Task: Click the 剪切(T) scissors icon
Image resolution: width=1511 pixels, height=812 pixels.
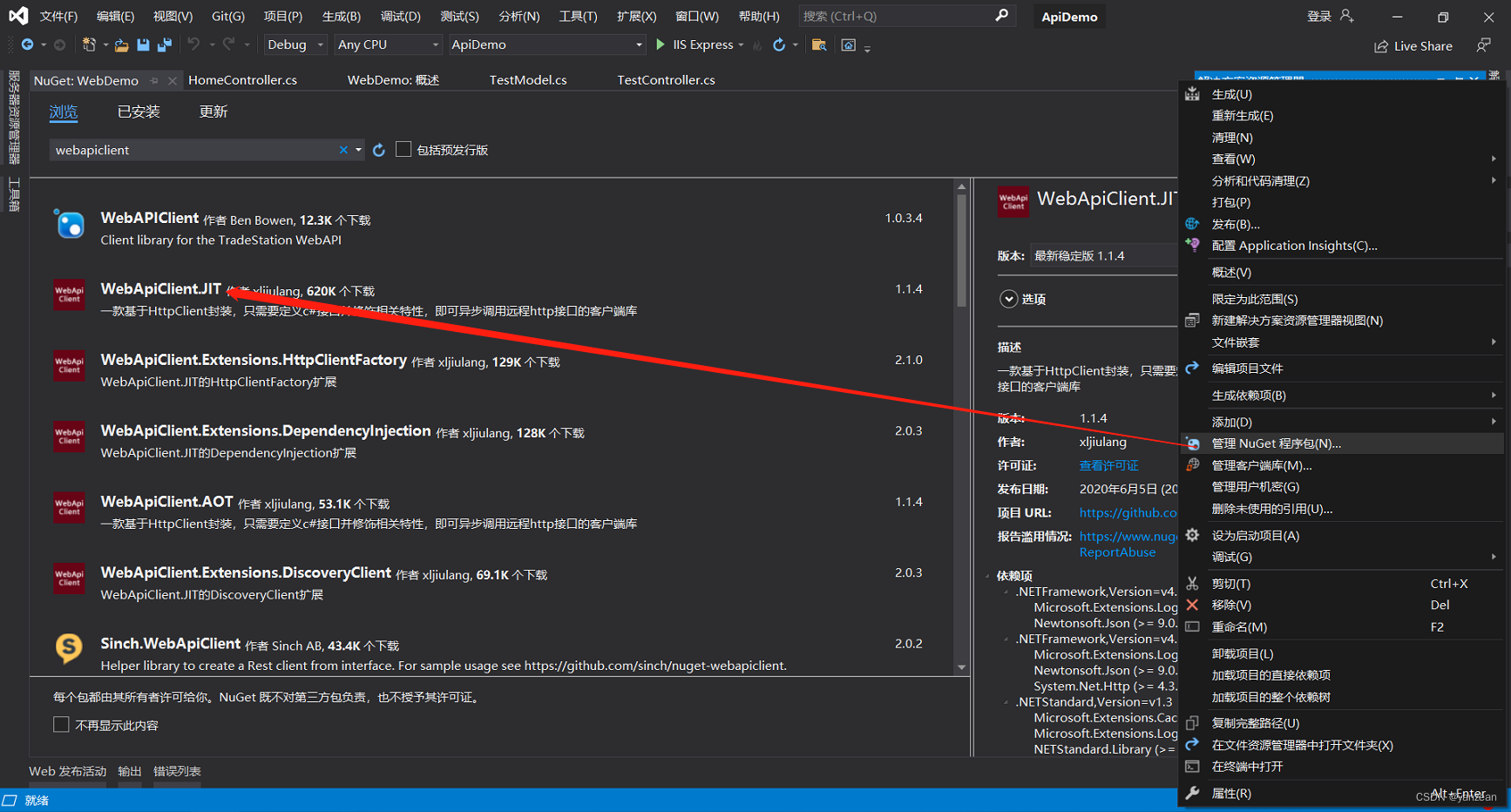Action: (1192, 583)
